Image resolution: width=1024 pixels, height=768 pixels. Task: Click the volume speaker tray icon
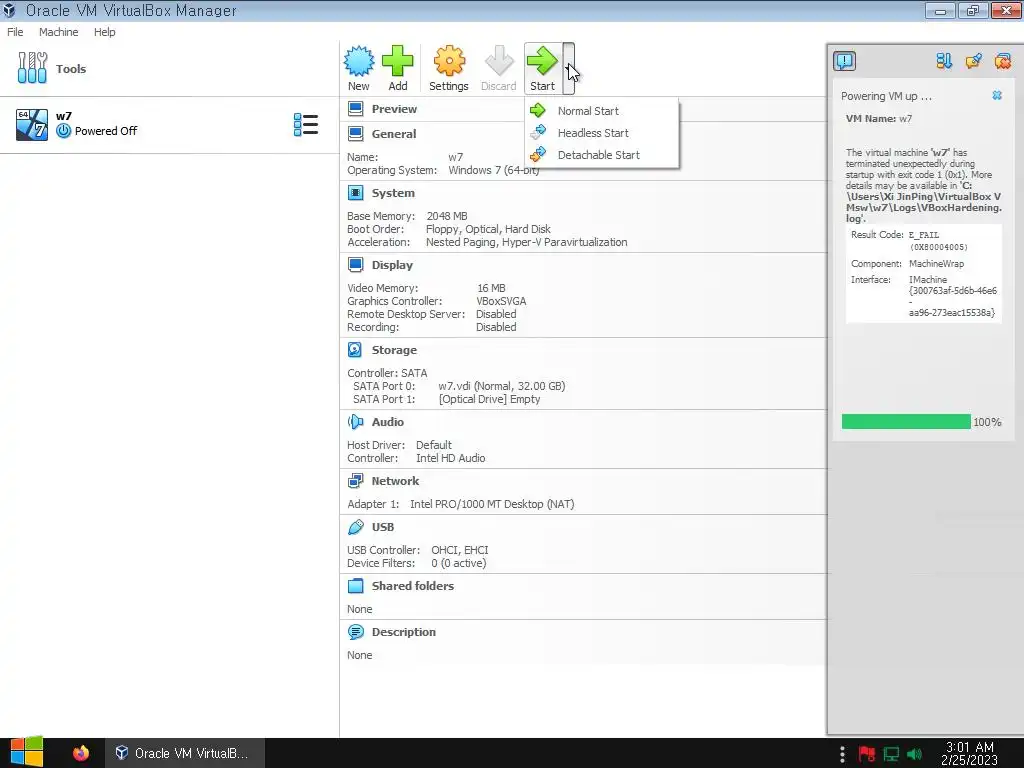click(x=914, y=754)
